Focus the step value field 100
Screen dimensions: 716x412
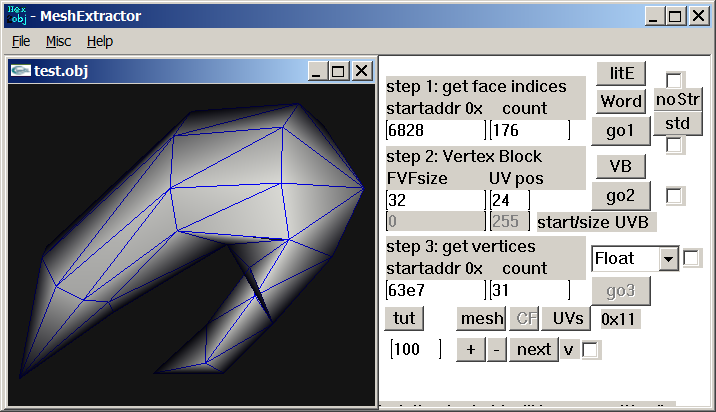(416, 349)
